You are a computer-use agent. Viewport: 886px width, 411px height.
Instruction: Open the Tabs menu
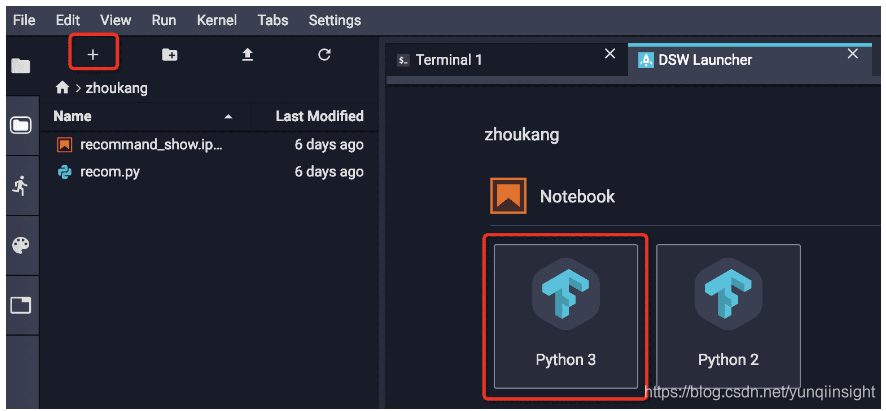[273, 20]
